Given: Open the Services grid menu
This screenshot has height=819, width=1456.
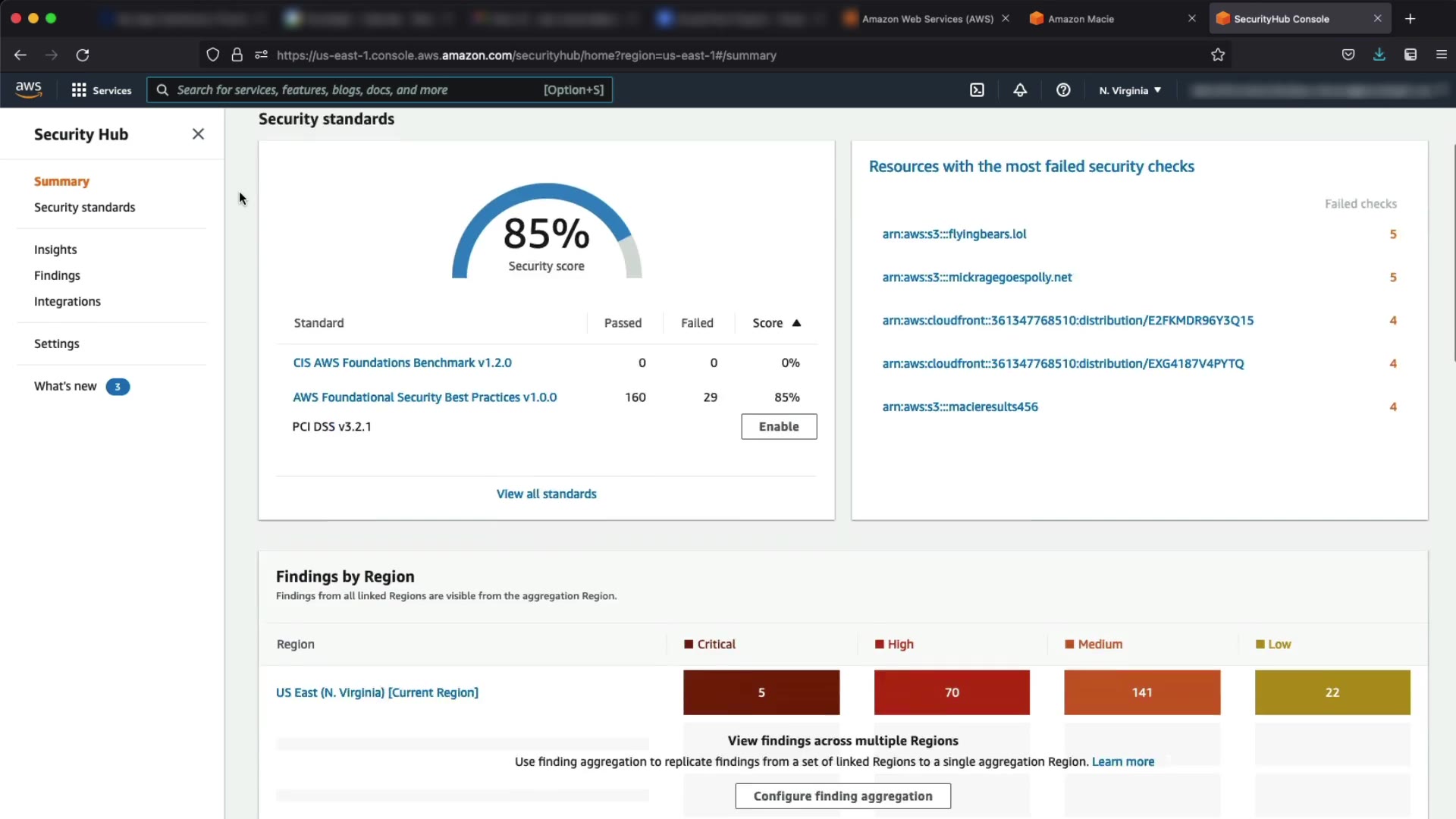Looking at the screenshot, I should [101, 90].
